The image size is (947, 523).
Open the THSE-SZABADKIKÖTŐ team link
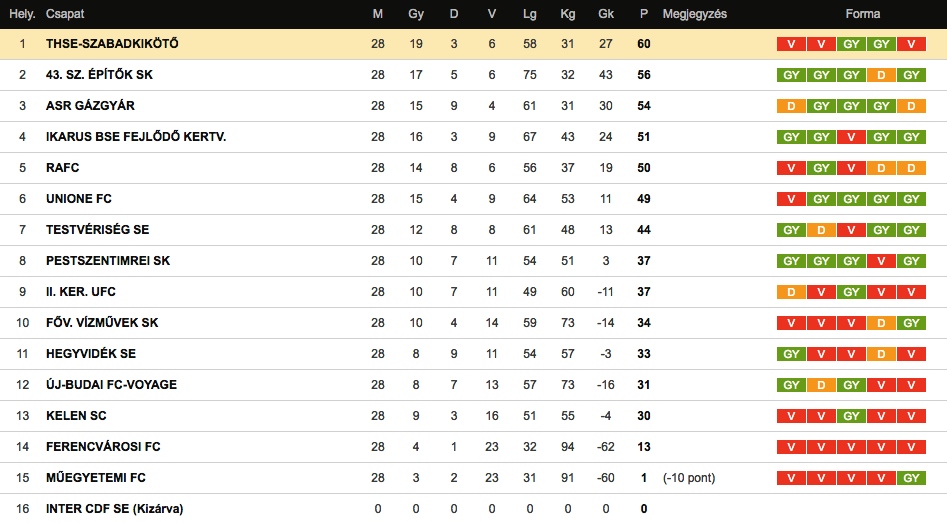point(112,44)
